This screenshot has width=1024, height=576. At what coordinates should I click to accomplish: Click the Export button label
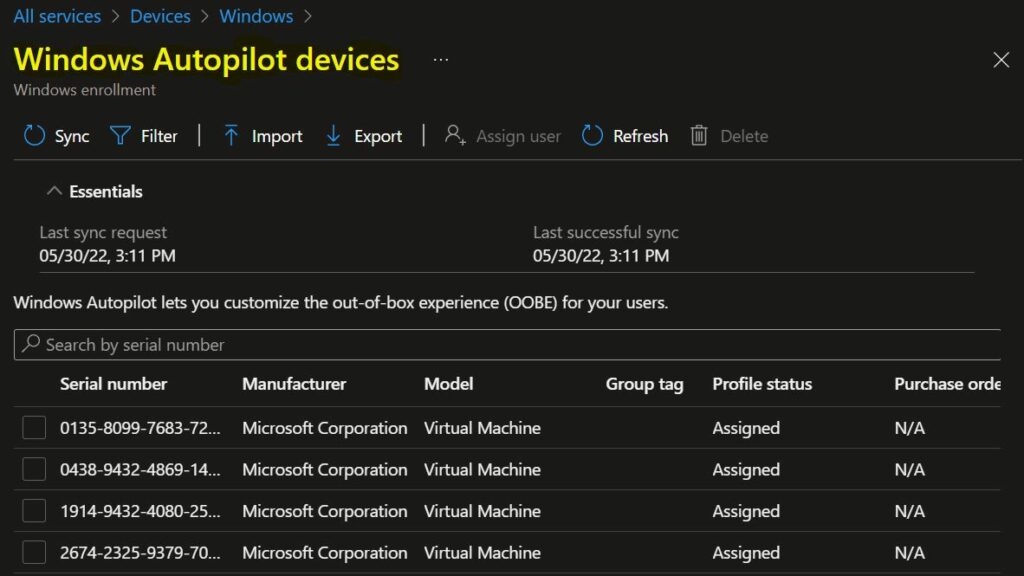click(378, 136)
